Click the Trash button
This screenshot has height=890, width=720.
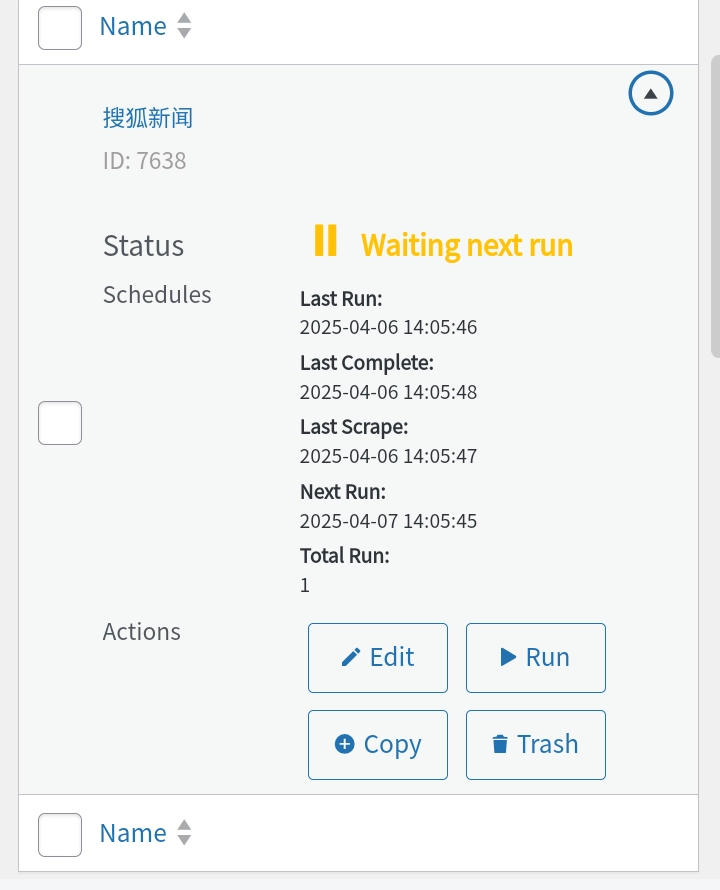[x=535, y=745]
